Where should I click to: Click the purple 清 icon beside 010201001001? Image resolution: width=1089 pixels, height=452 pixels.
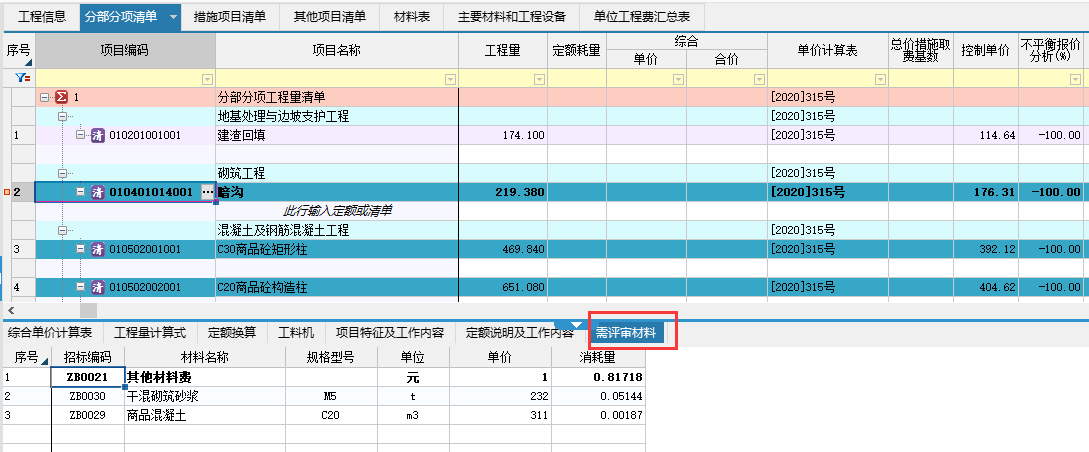coord(98,135)
